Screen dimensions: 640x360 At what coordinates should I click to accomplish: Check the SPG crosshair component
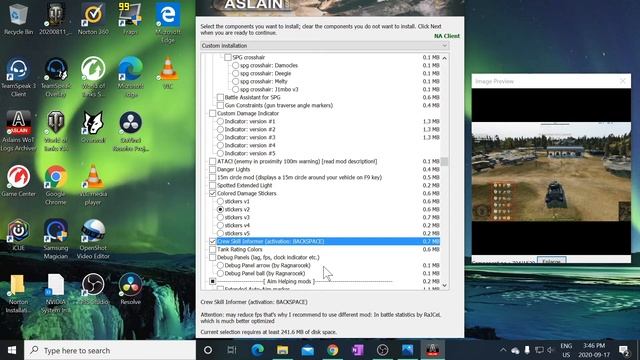[228, 58]
